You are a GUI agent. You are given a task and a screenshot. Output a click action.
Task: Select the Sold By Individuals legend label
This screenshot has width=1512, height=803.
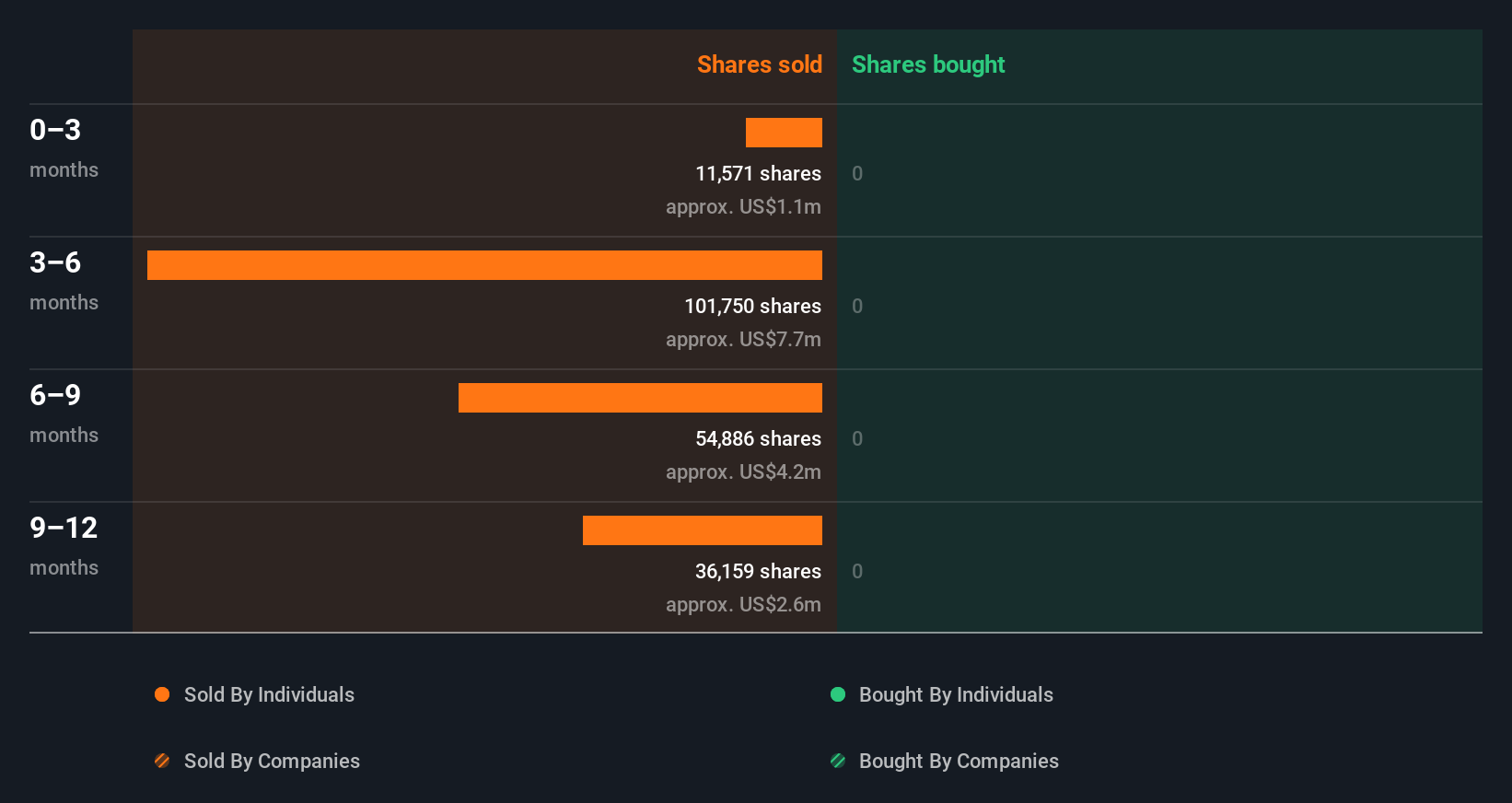click(269, 695)
